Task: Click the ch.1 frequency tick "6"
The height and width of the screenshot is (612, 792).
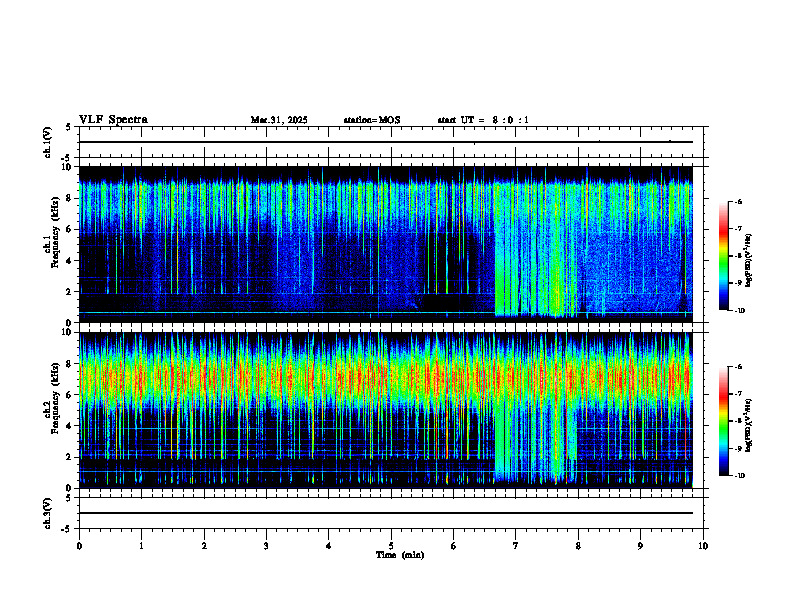Action: [69, 229]
